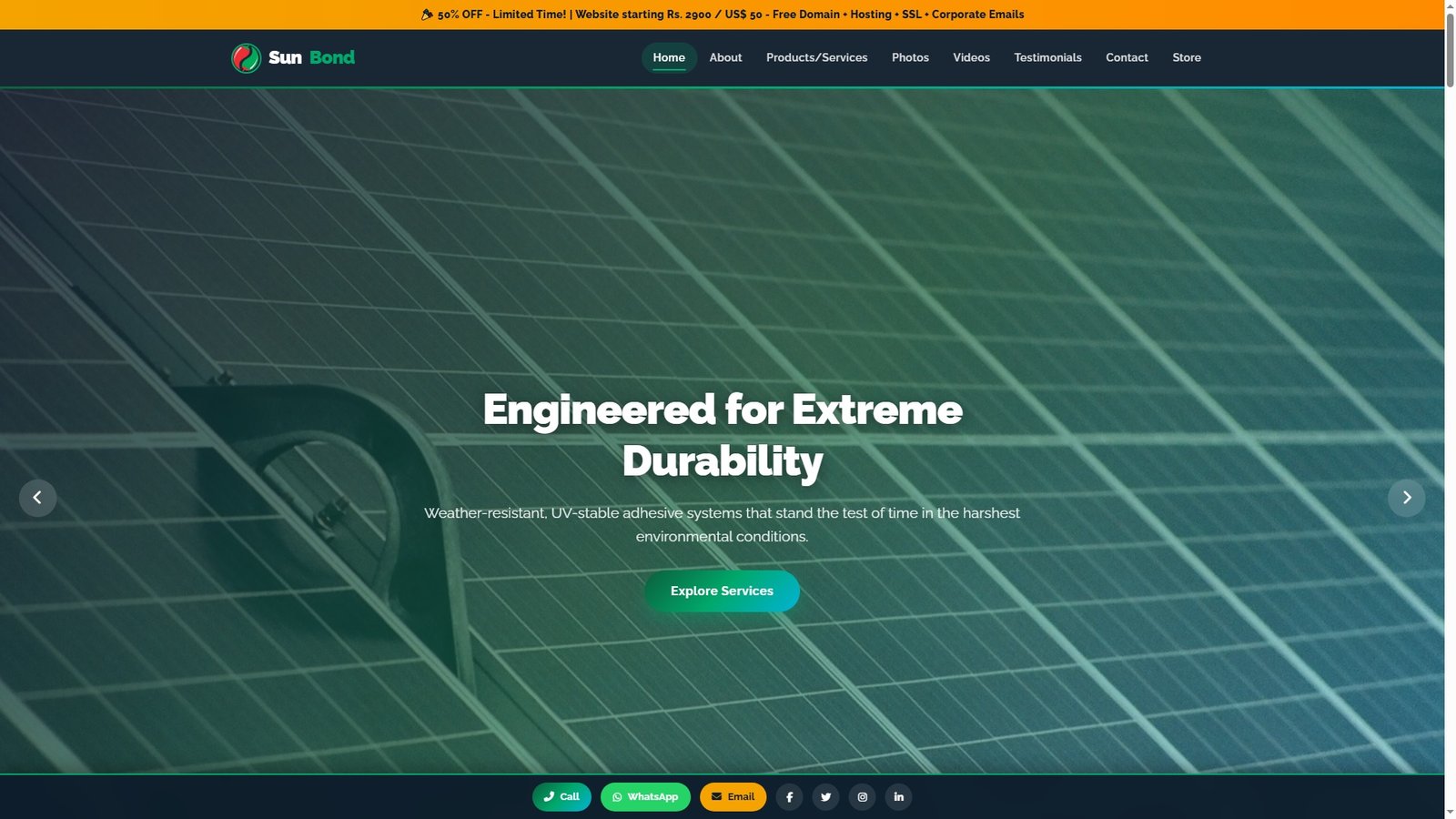The height and width of the screenshot is (819, 1456).
Task: View the Testimonials page
Action: (x=1047, y=57)
